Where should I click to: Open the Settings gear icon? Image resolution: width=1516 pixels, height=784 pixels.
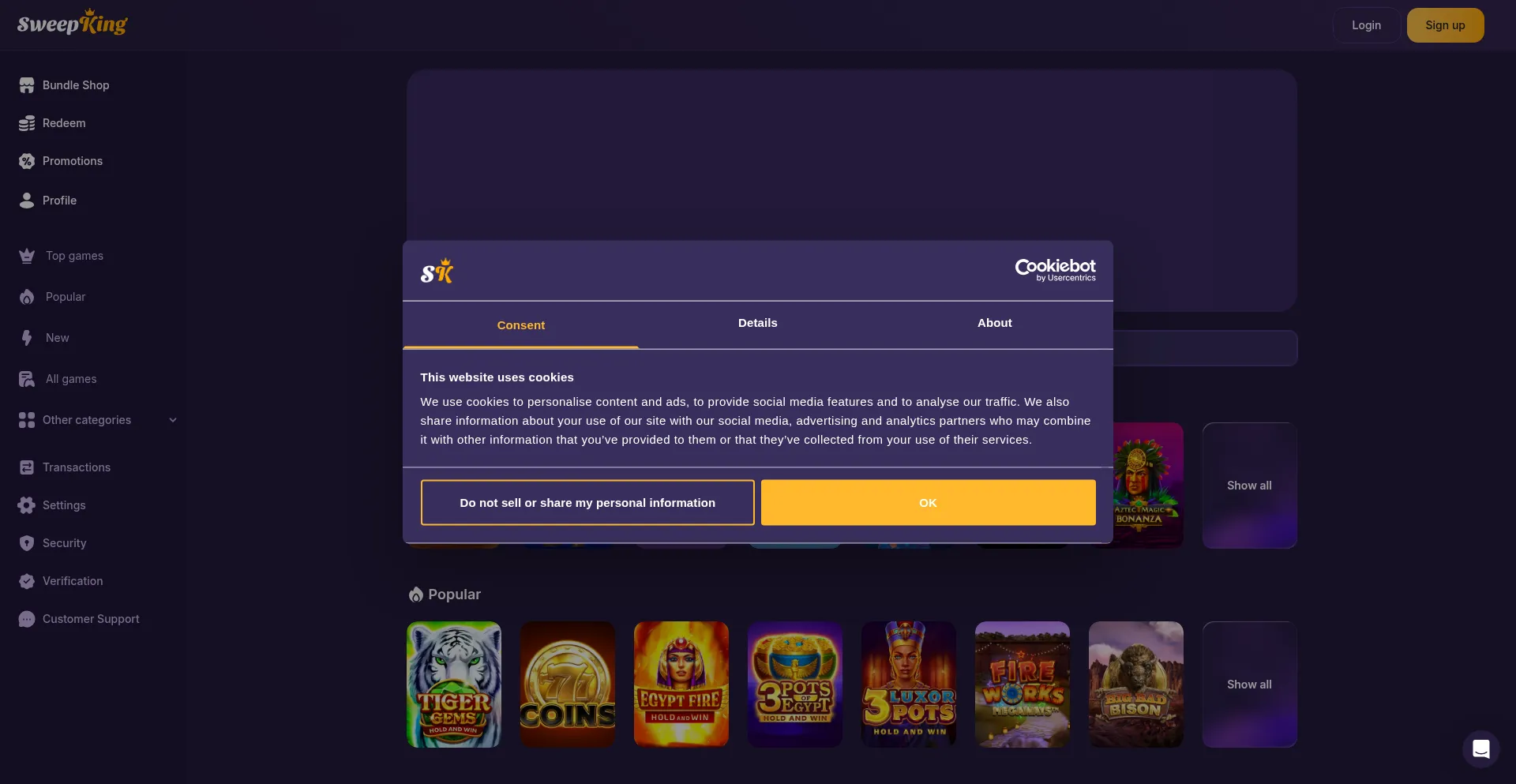click(27, 505)
